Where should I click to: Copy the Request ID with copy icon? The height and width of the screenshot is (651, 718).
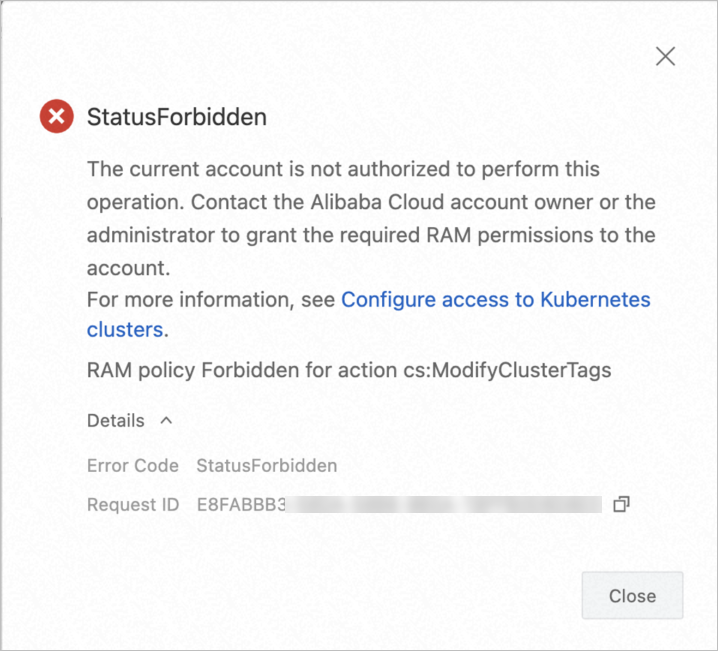[x=621, y=504]
